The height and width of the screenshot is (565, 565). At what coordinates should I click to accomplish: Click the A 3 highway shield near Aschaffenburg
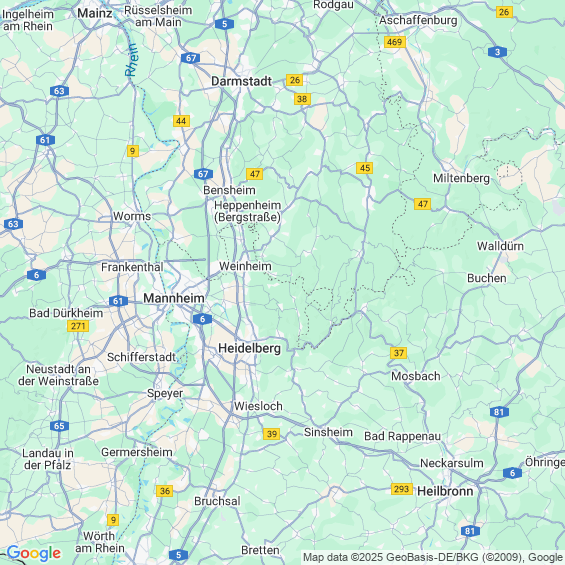497,52
